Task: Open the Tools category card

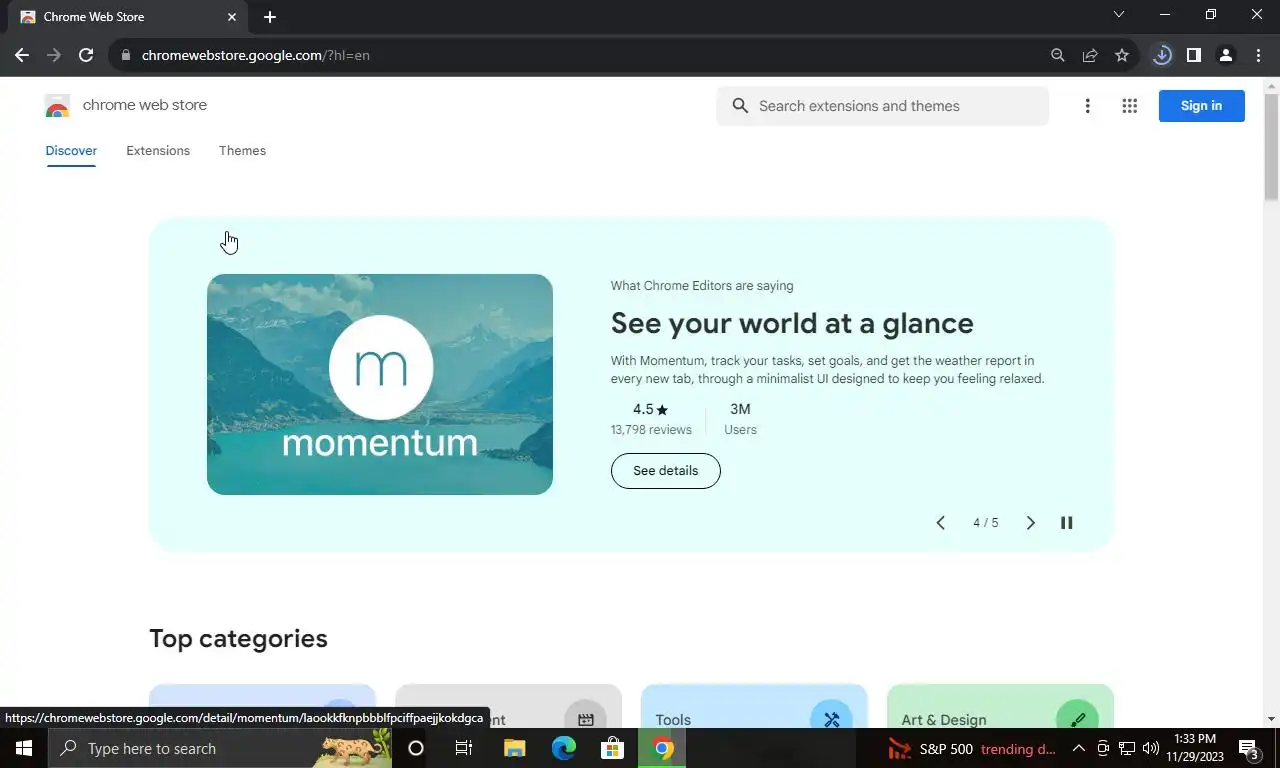Action: (754, 706)
